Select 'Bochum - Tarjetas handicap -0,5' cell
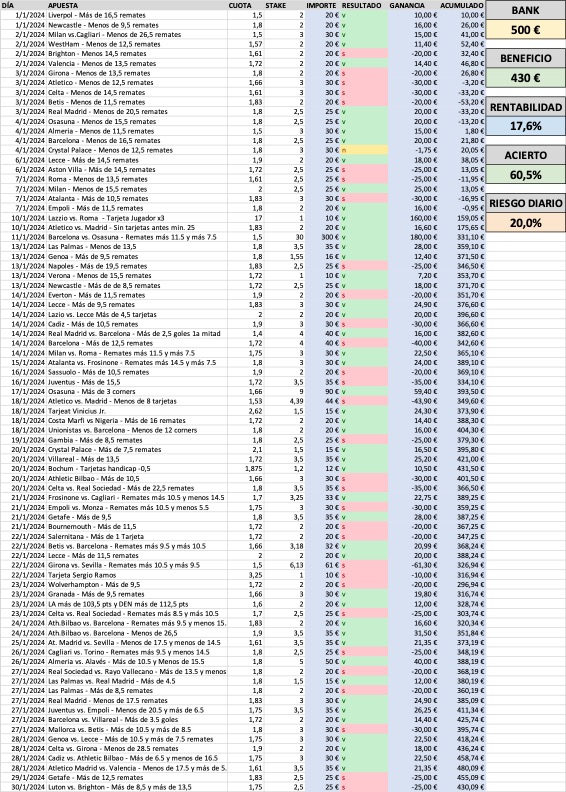The image size is (566, 792). [x=137, y=469]
